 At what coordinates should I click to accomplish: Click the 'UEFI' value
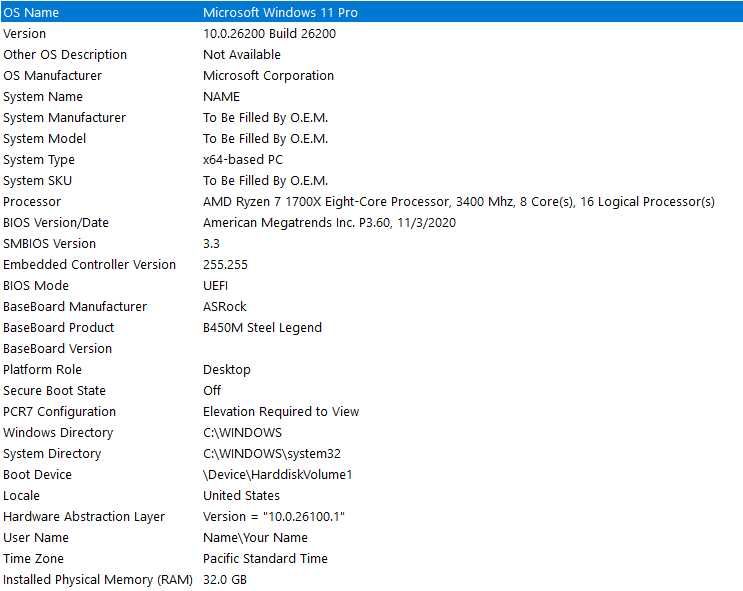(215, 286)
